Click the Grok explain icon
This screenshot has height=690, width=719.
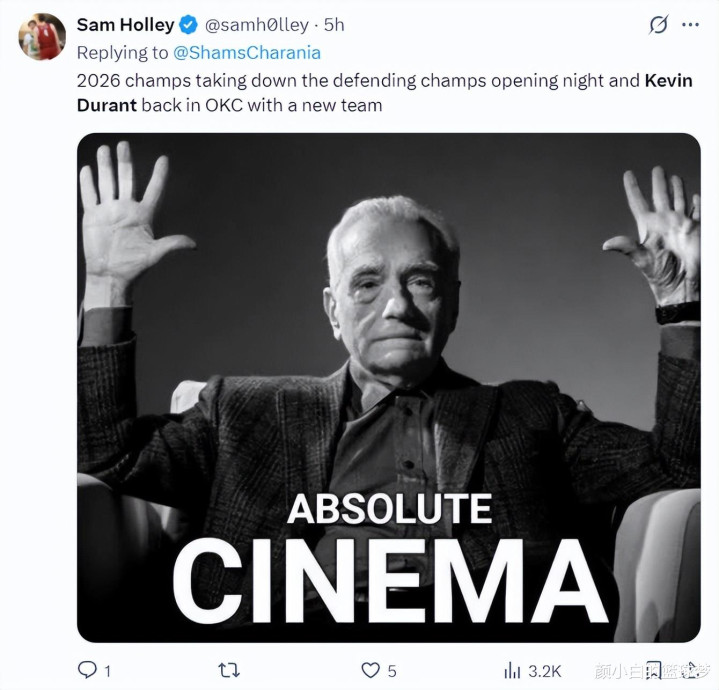(658, 25)
